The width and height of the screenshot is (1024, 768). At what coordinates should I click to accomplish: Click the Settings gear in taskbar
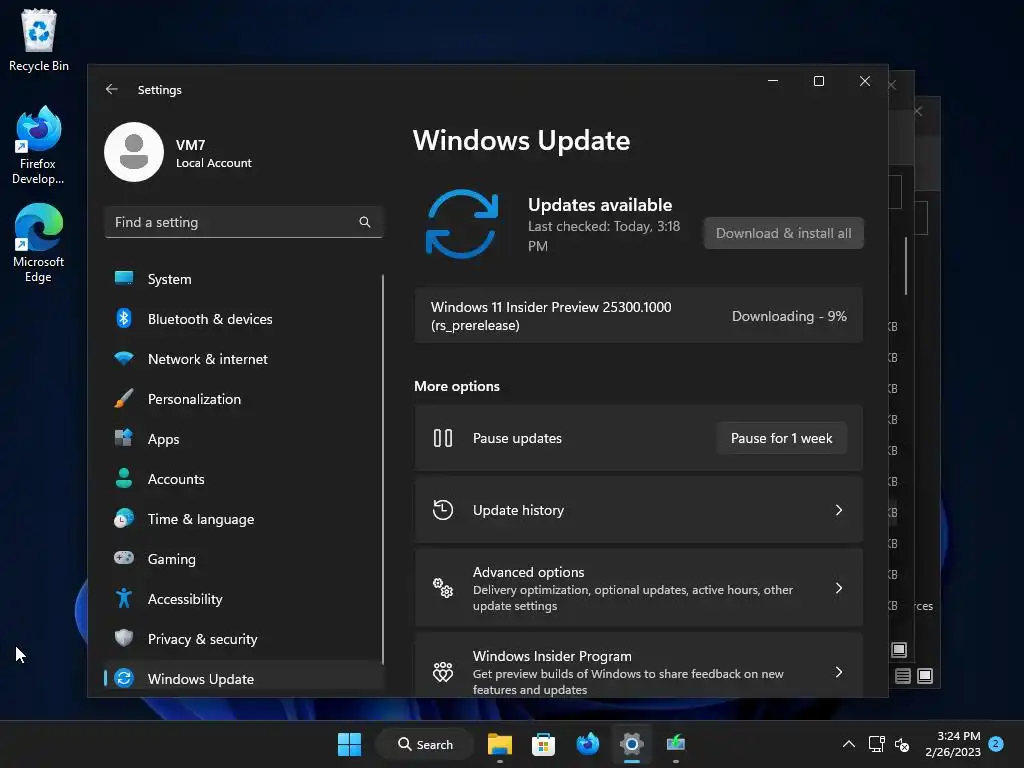pyautogui.click(x=632, y=744)
